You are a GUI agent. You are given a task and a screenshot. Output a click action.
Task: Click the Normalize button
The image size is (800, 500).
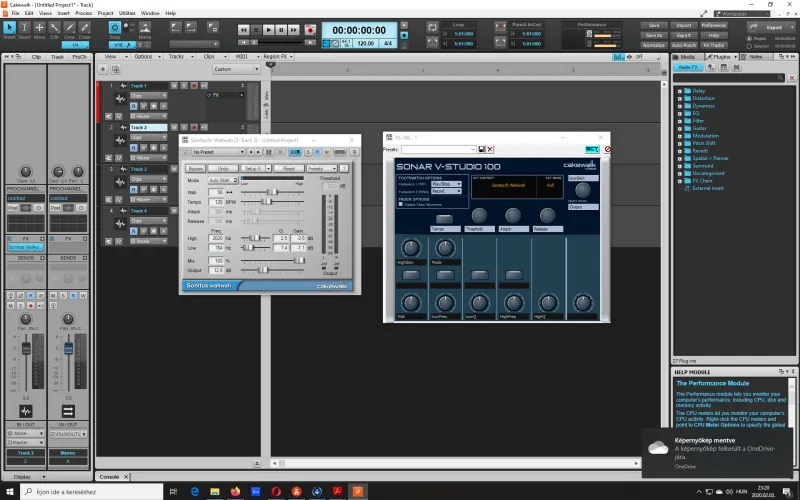(x=653, y=45)
